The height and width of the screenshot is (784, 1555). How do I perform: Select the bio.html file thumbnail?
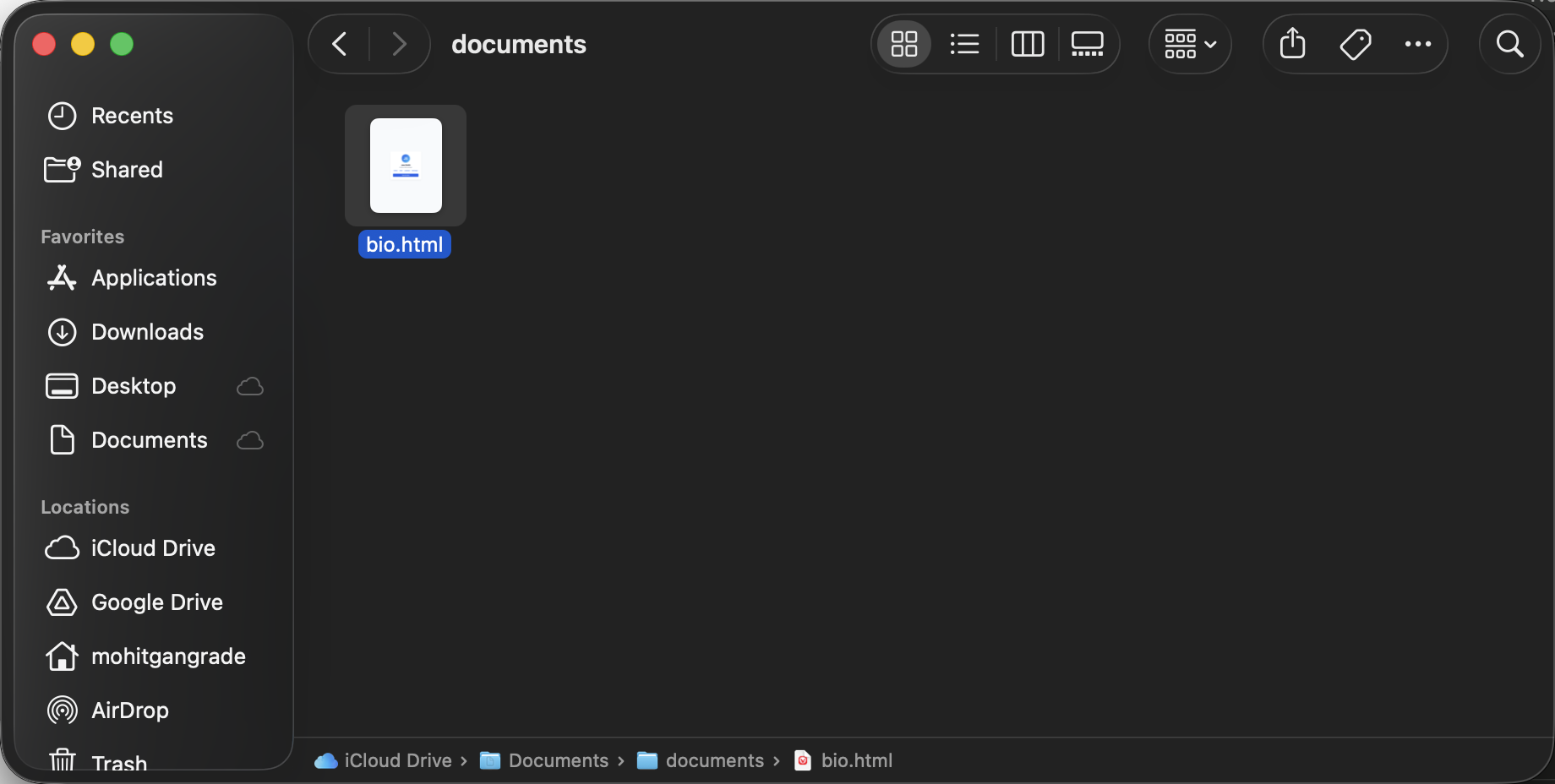coord(405,166)
